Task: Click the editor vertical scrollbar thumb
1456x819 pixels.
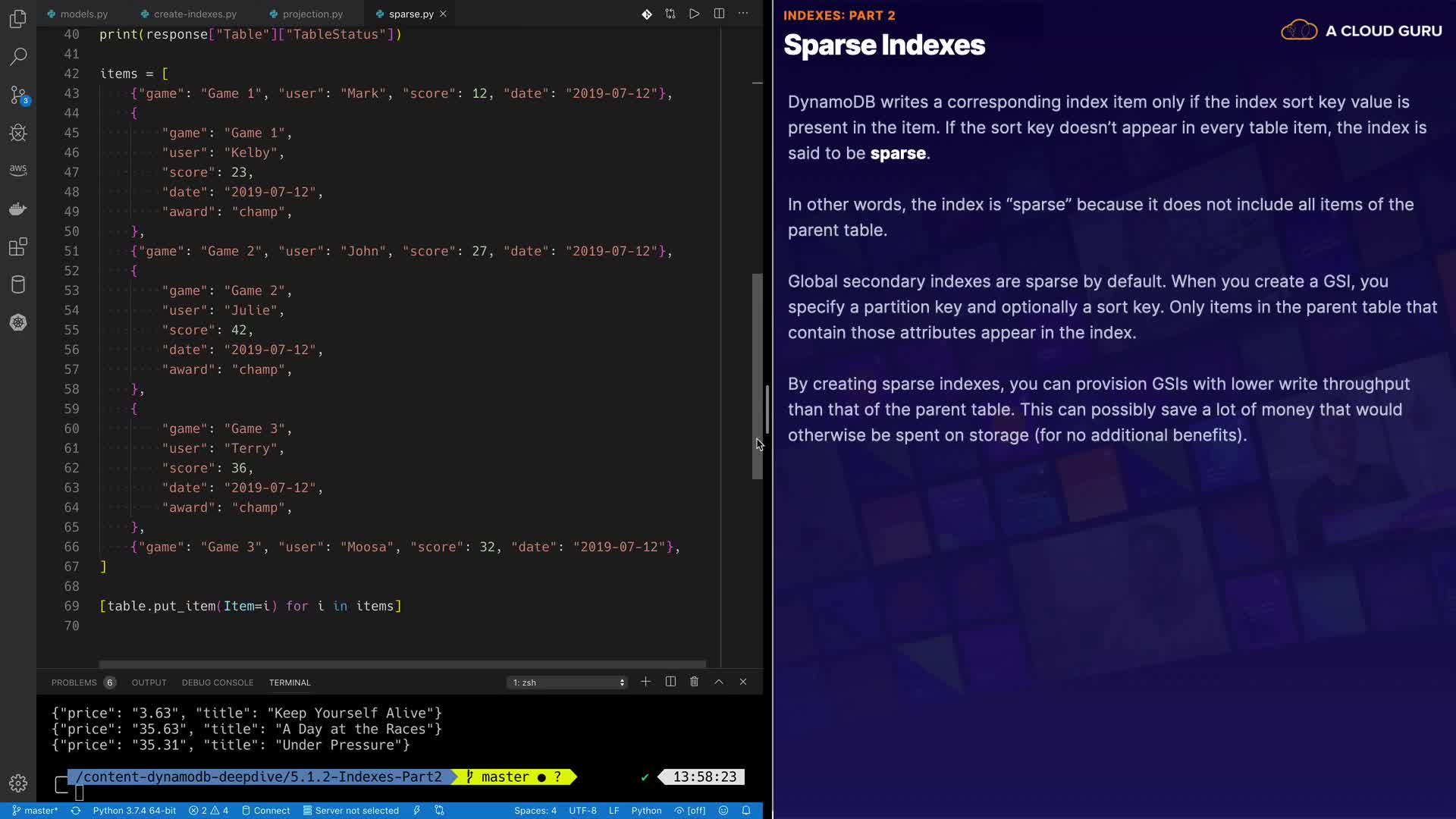Action: (757, 375)
